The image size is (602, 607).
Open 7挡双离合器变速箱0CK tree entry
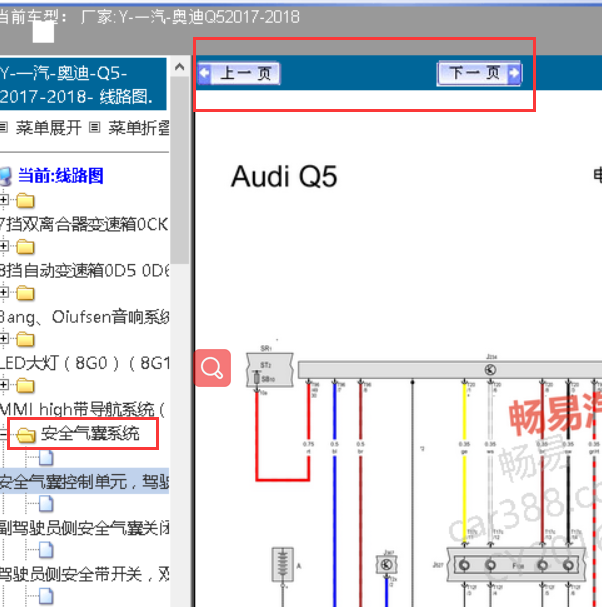point(84,224)
